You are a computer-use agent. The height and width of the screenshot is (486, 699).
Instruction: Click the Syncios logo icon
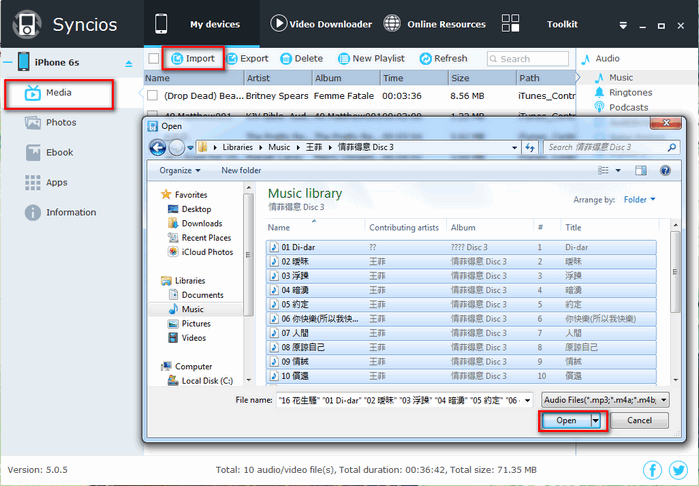[x=27, y=25]
